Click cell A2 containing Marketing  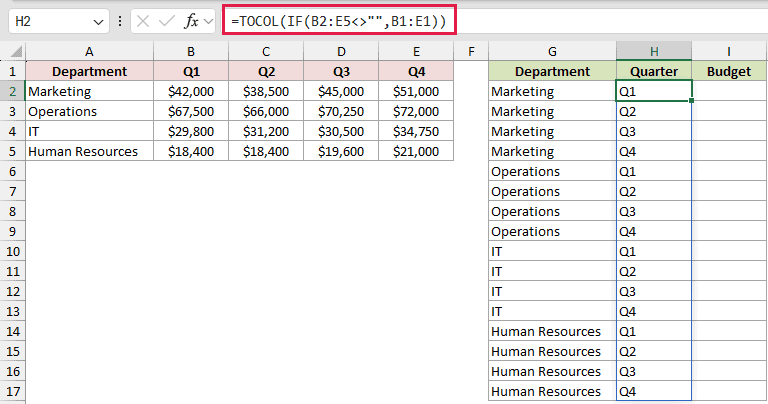[x=90, y=92]
